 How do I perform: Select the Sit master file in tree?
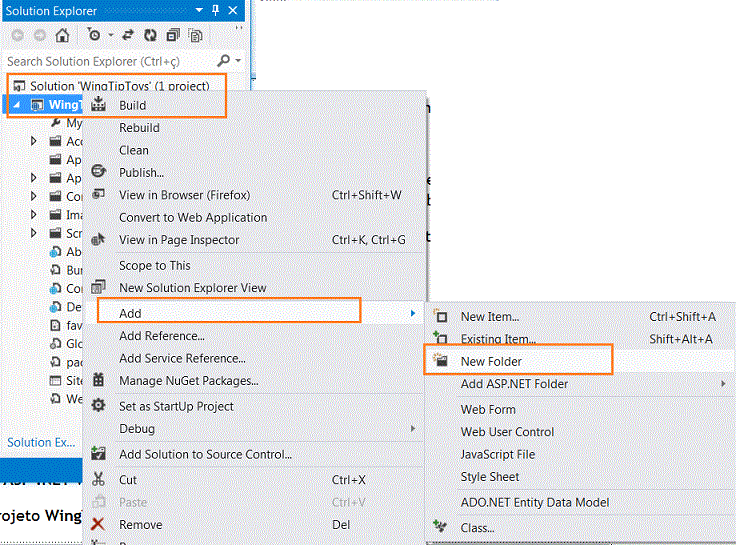pos(66,380)
